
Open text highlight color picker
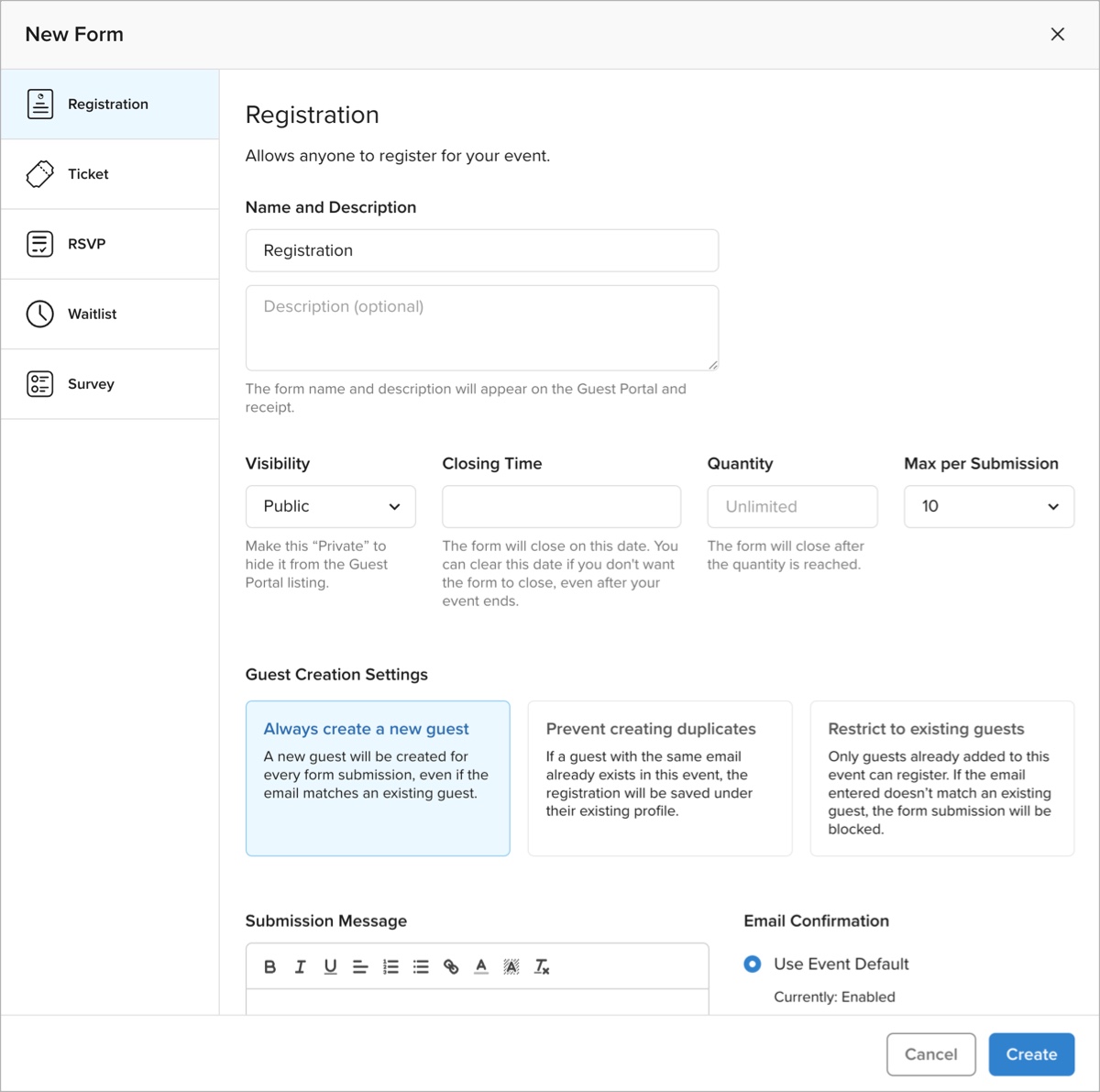pyautogui.click(x=511, y=966)
